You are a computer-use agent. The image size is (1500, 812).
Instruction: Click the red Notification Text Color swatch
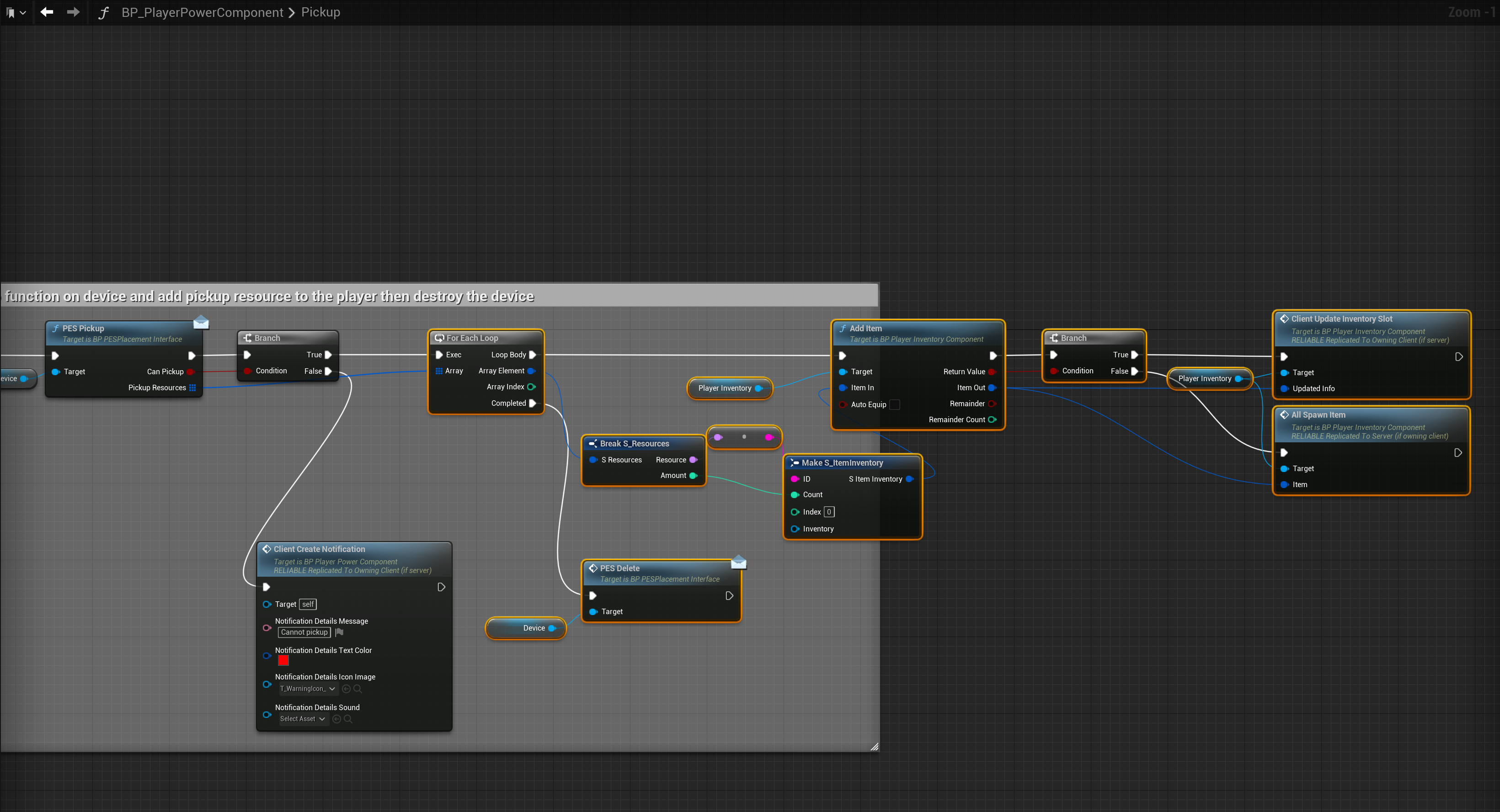(x=283, y=660)
